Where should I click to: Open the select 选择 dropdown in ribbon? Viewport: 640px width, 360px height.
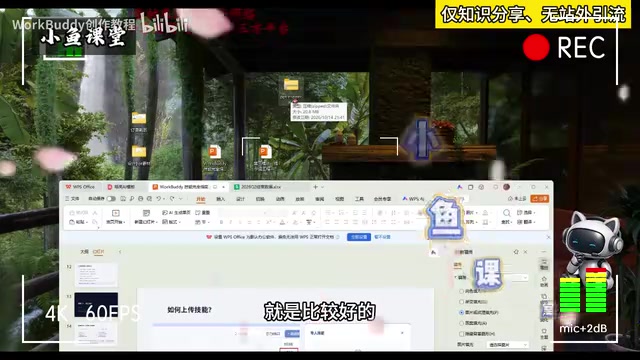526,213
